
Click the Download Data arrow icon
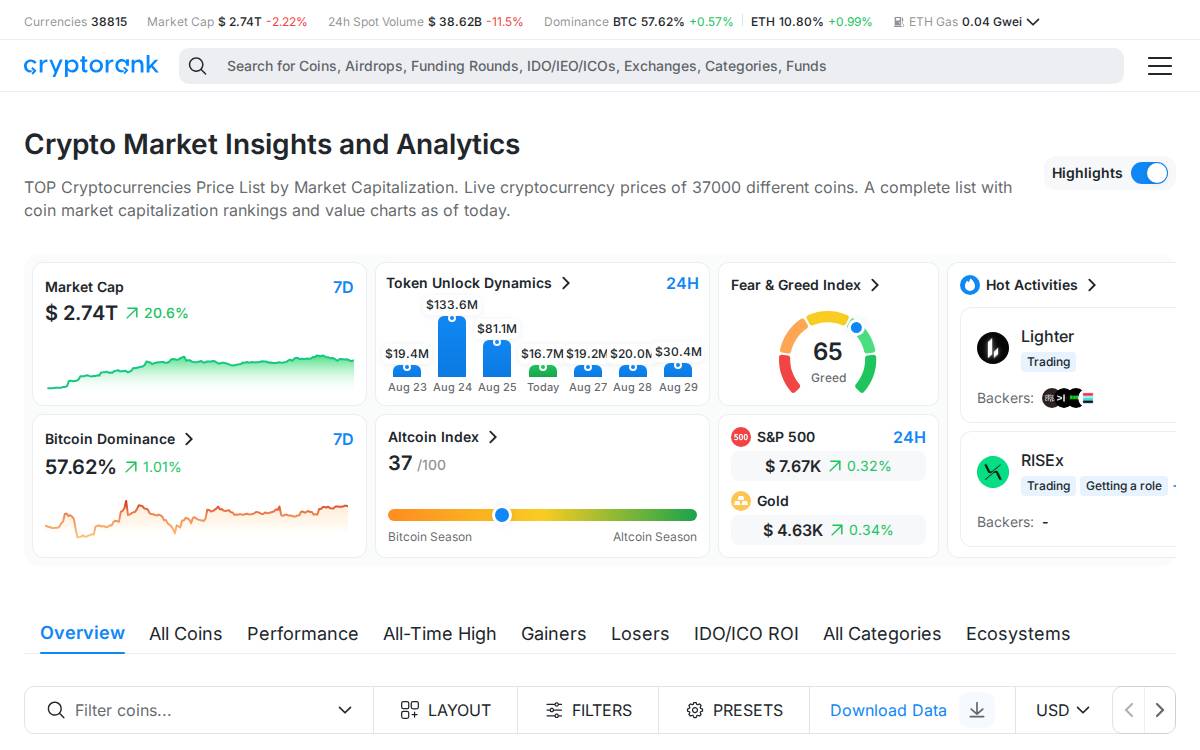[977, 710]
